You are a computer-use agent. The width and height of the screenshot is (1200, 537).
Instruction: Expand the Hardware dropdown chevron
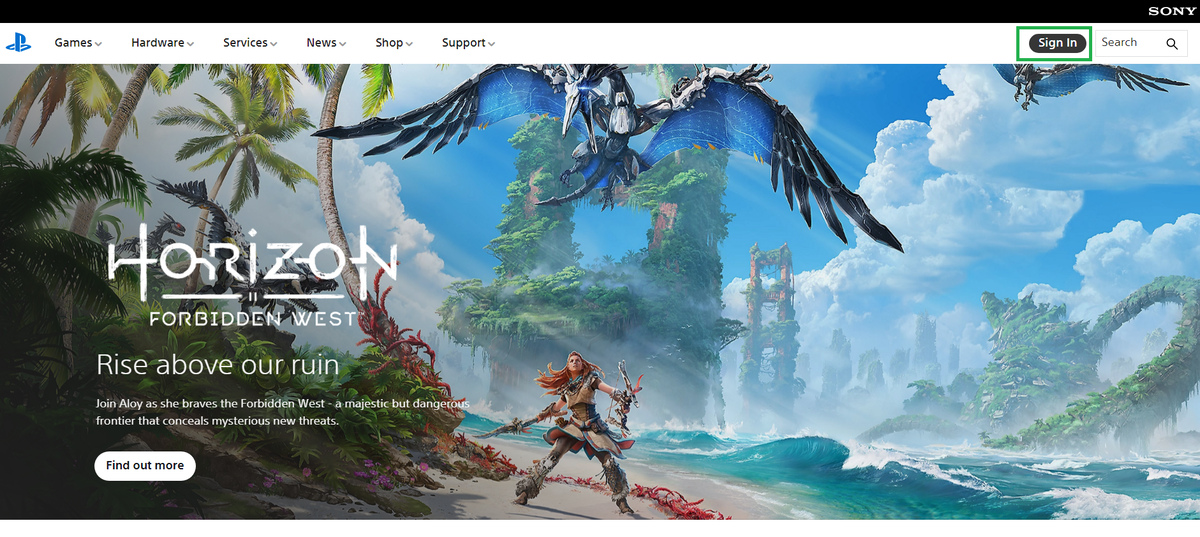pos(190,44)
